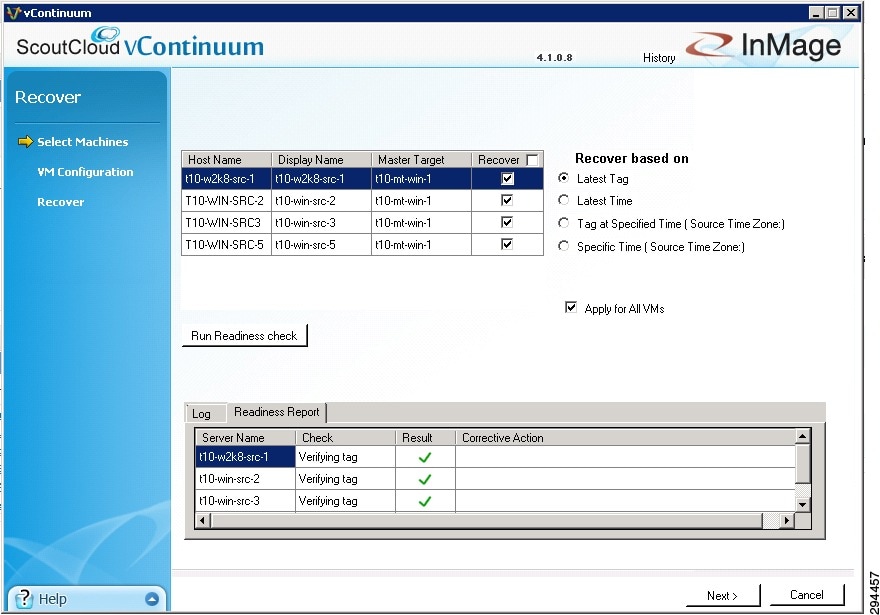Click the Display Name column header
Viewport: 880px width, 615px height.
coord(322,160)
